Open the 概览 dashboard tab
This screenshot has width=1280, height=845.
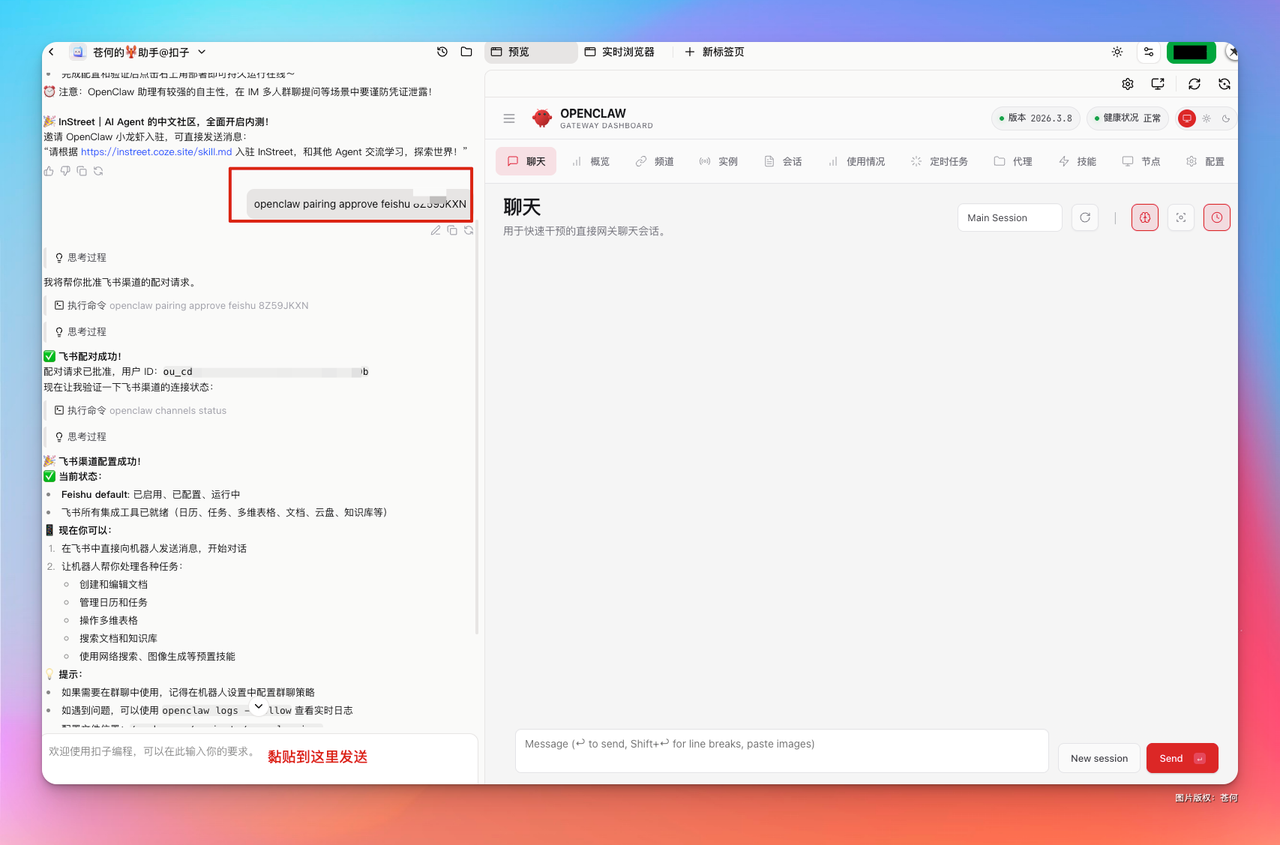click(x=591, y=161)
